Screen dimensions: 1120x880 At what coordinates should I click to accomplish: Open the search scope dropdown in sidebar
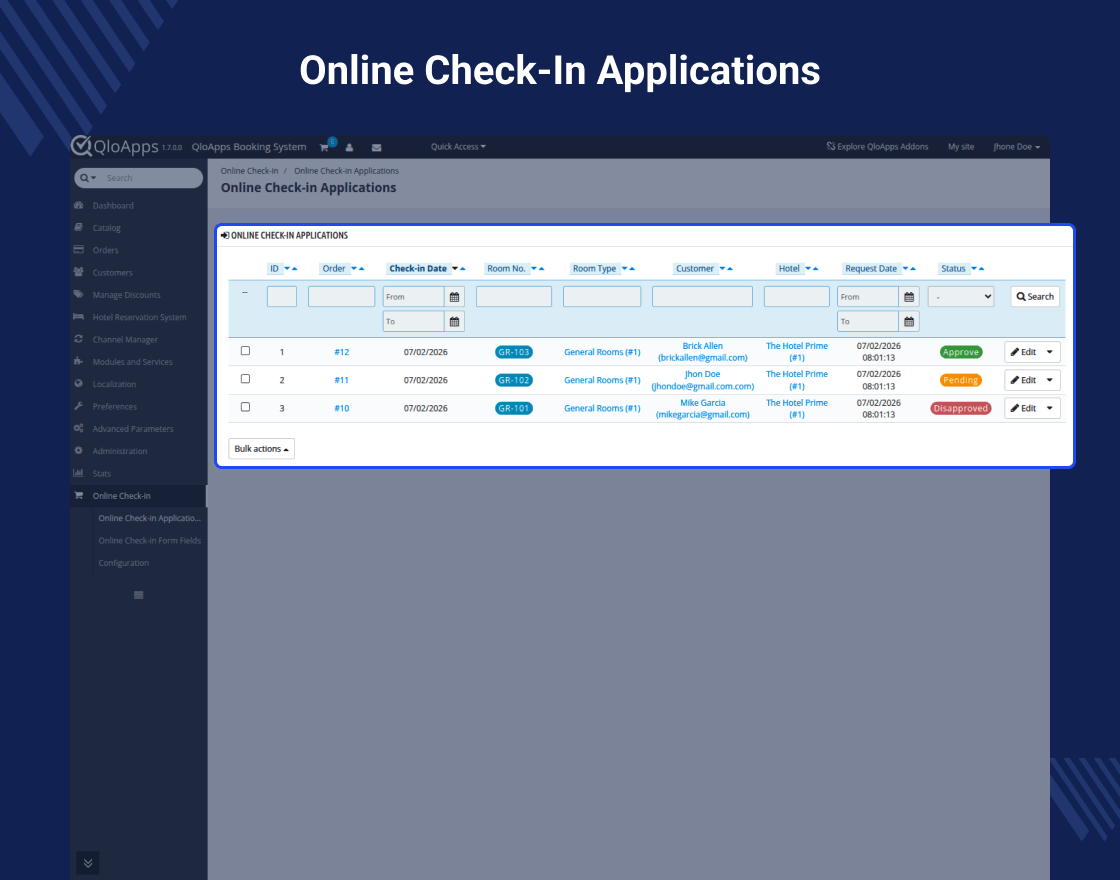click(88, 178)
